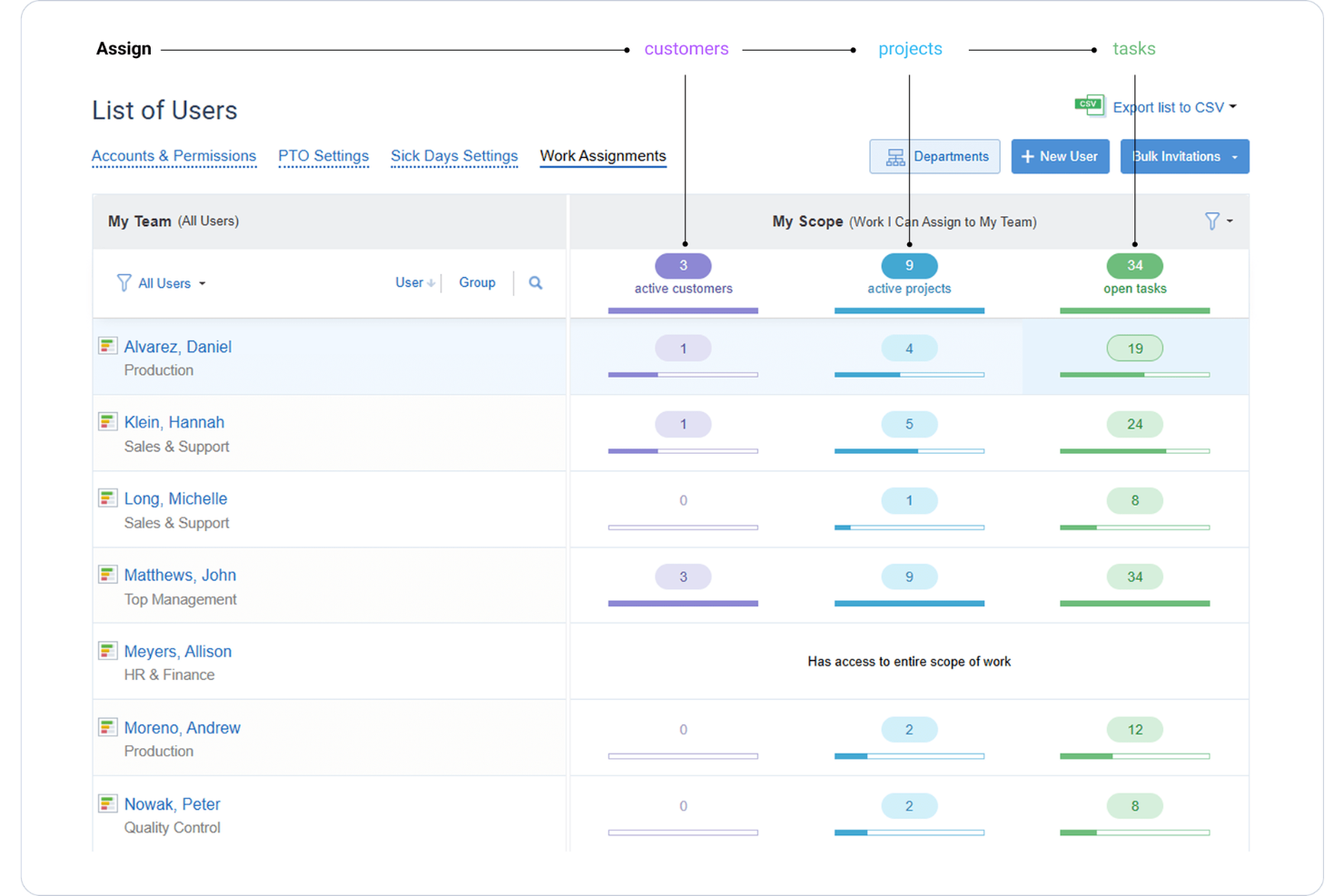
Task: Click the workload chart icon beside Alvarez, Daniel
Action: 106,345
